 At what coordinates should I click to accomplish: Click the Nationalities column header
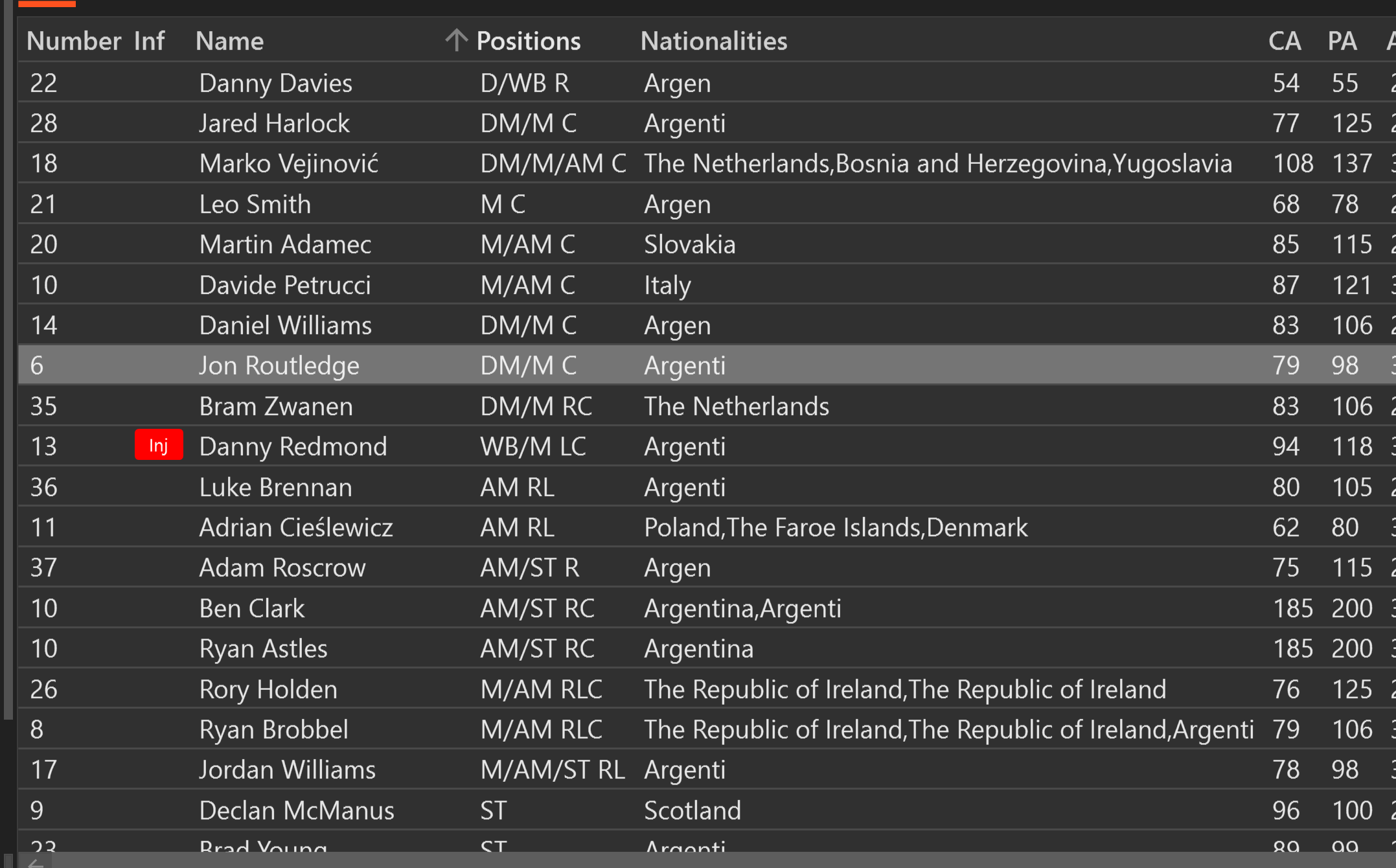714,41
